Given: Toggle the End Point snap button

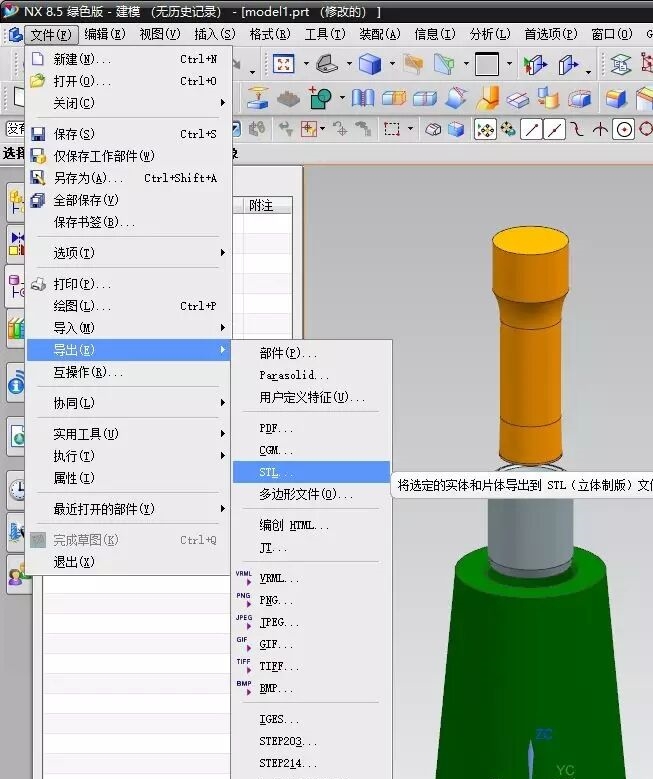Looking at the screenshot, I should [531, 130].
